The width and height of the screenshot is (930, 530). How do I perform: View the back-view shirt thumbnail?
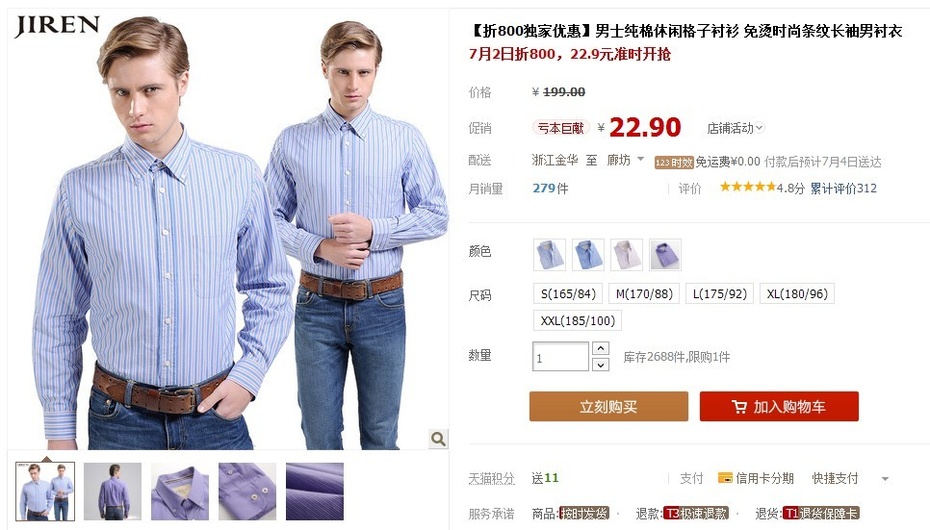(113, 491)
